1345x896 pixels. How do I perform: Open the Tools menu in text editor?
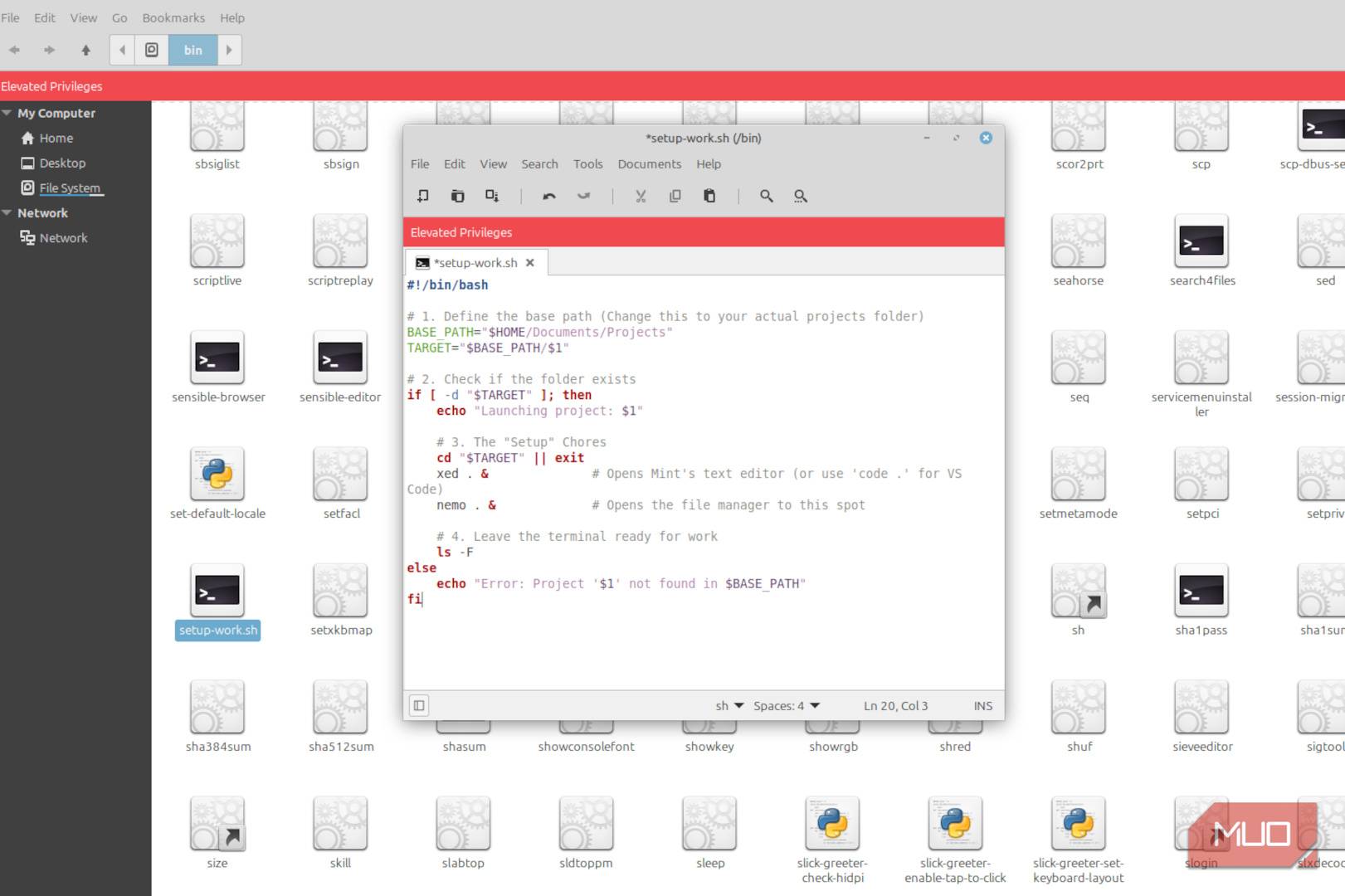click(587, 164)
